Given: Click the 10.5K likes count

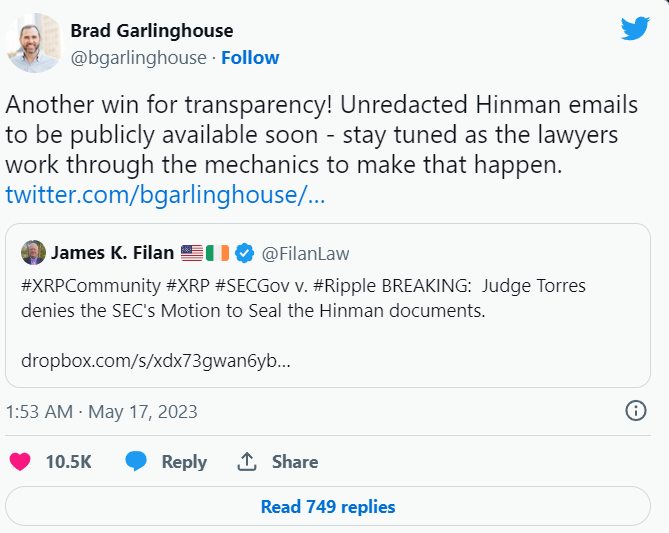Looking at the screenshot, I should click(x=68, y=462).
